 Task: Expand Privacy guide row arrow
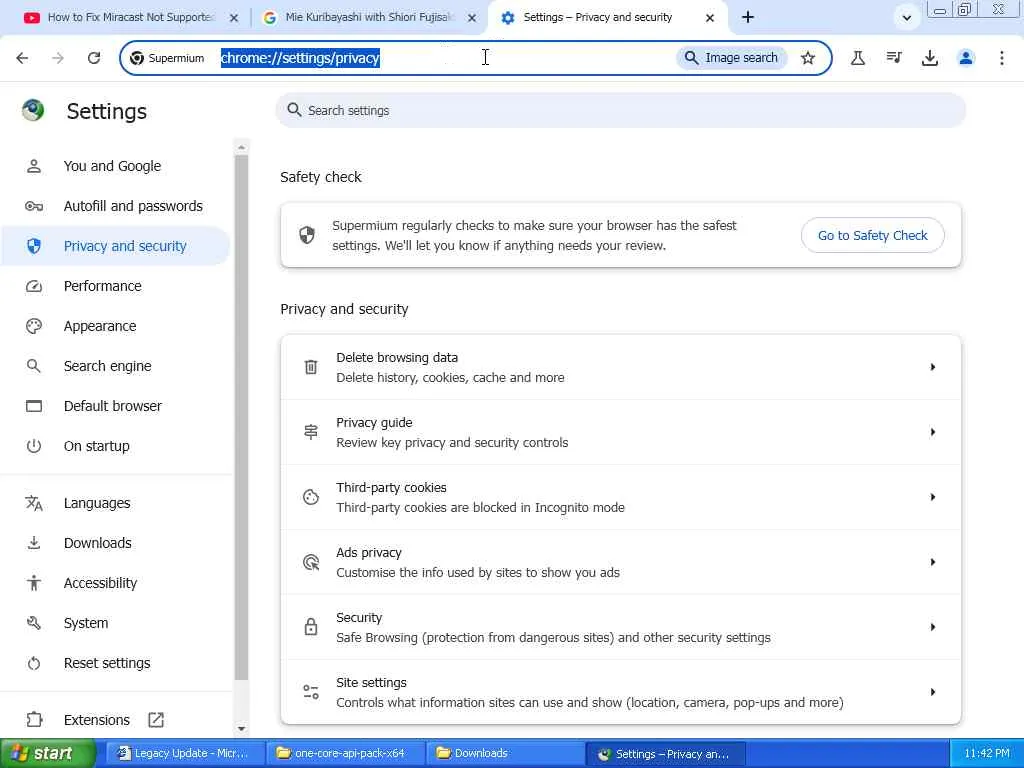(933, 432)
